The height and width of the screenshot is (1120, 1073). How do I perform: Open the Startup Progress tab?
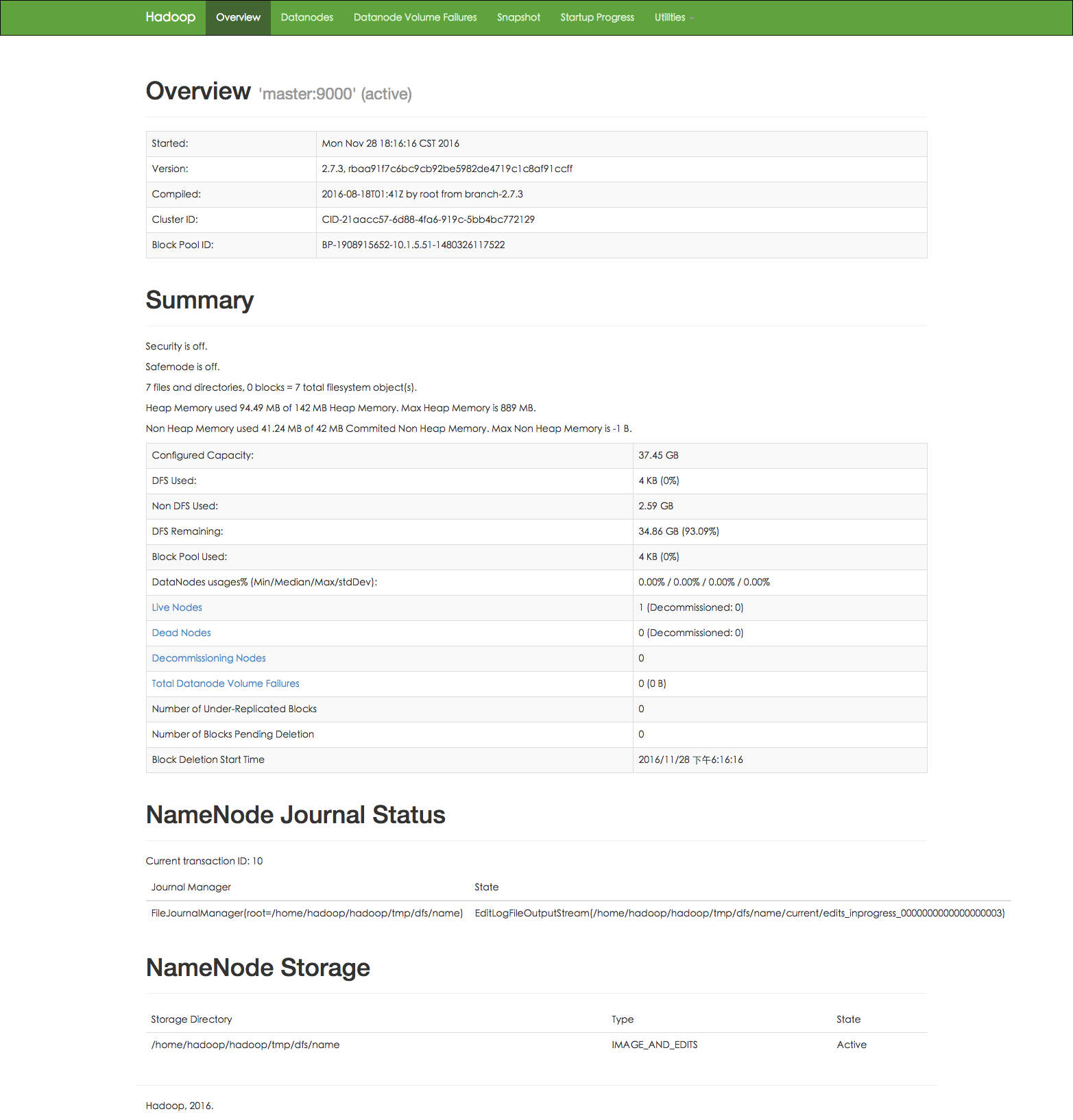point(597,18)
